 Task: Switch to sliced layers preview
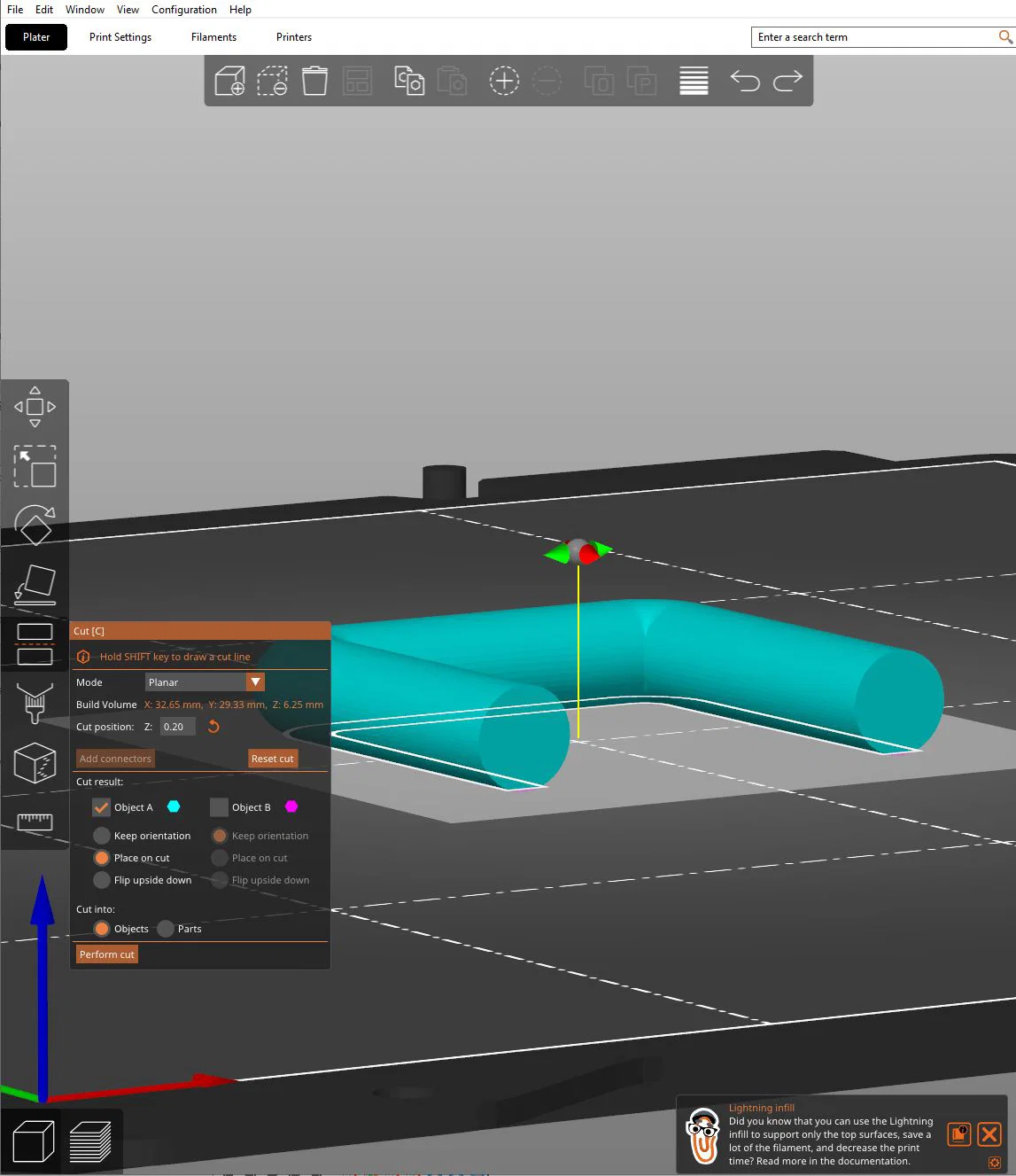click(x=89, y=1141)
